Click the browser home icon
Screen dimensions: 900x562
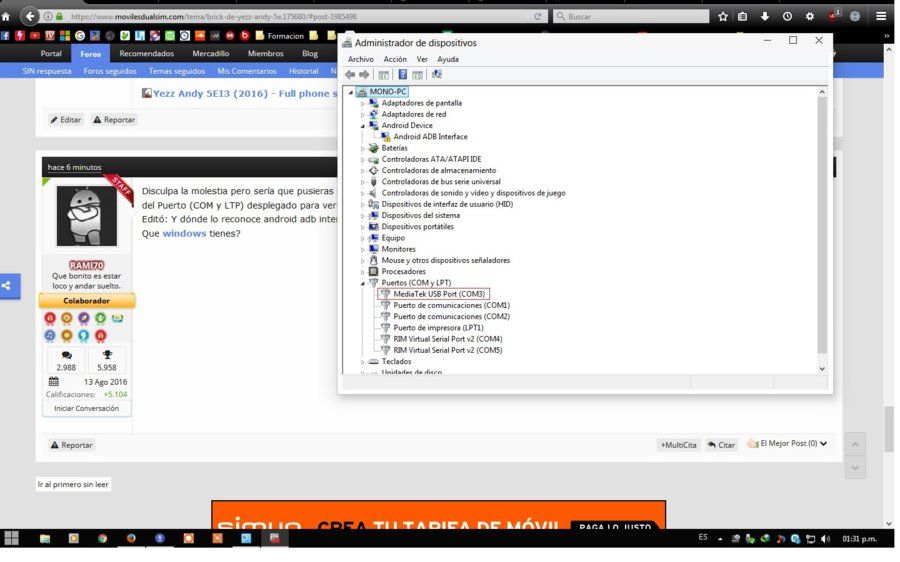tap(6, 17)
